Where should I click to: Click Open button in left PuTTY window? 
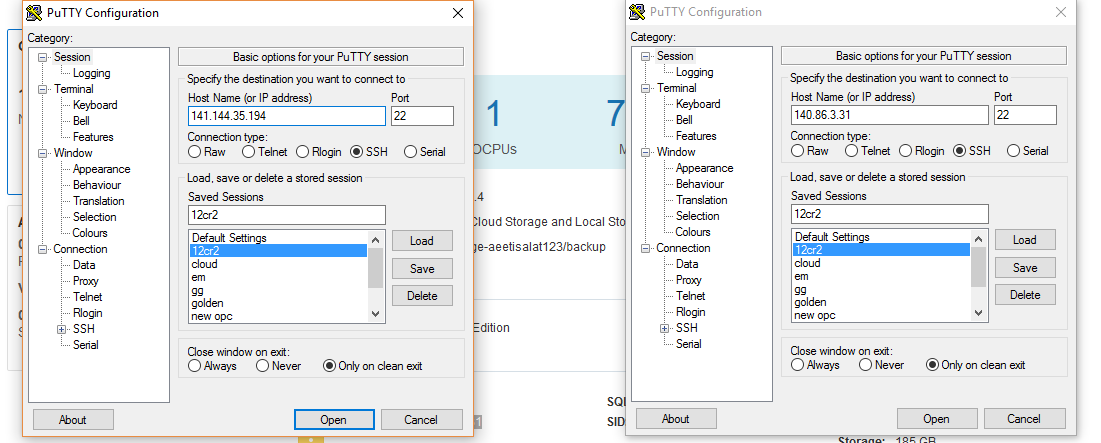tap(333, 420)
